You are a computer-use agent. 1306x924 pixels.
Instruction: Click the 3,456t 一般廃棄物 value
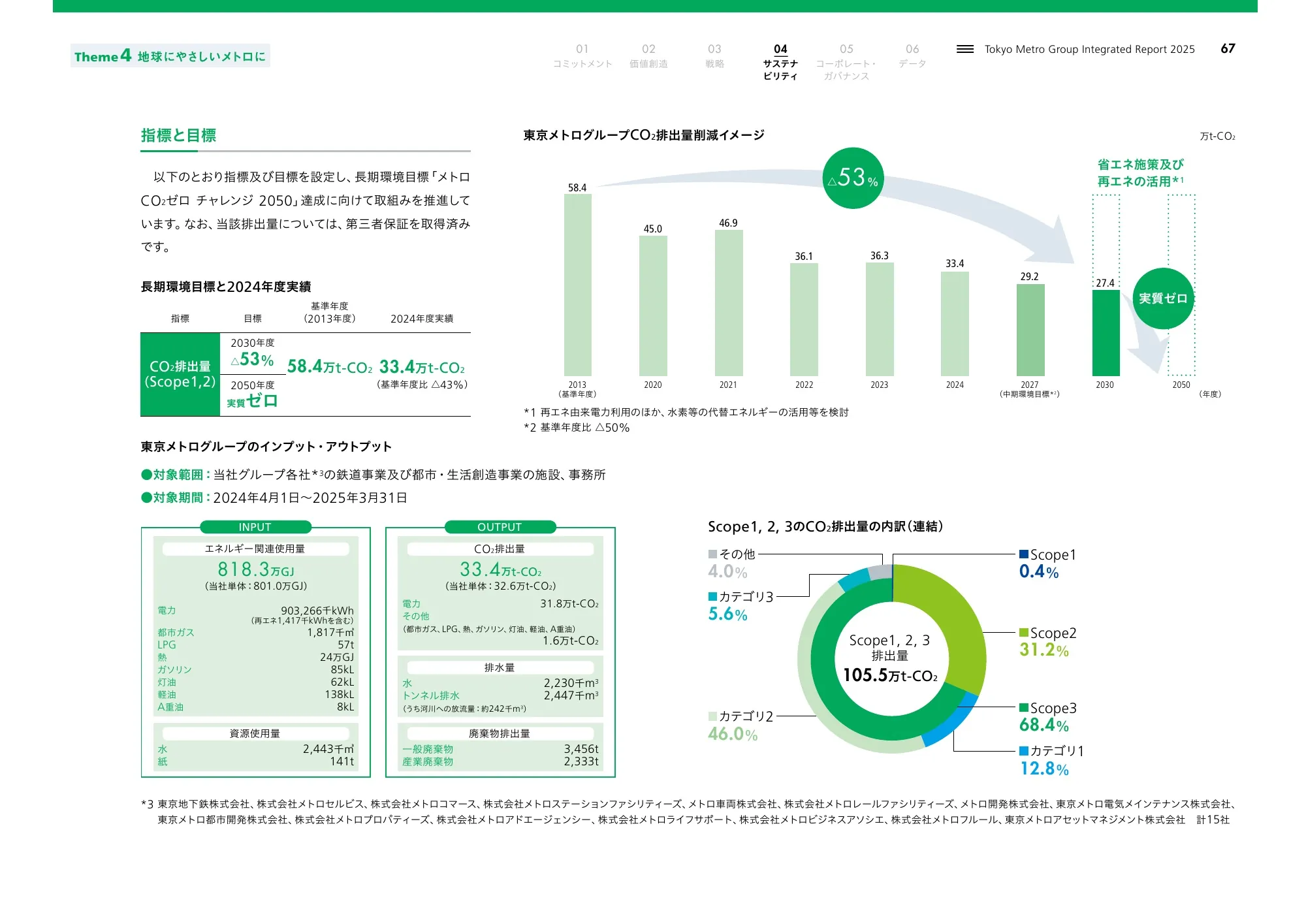click(581, 749)
